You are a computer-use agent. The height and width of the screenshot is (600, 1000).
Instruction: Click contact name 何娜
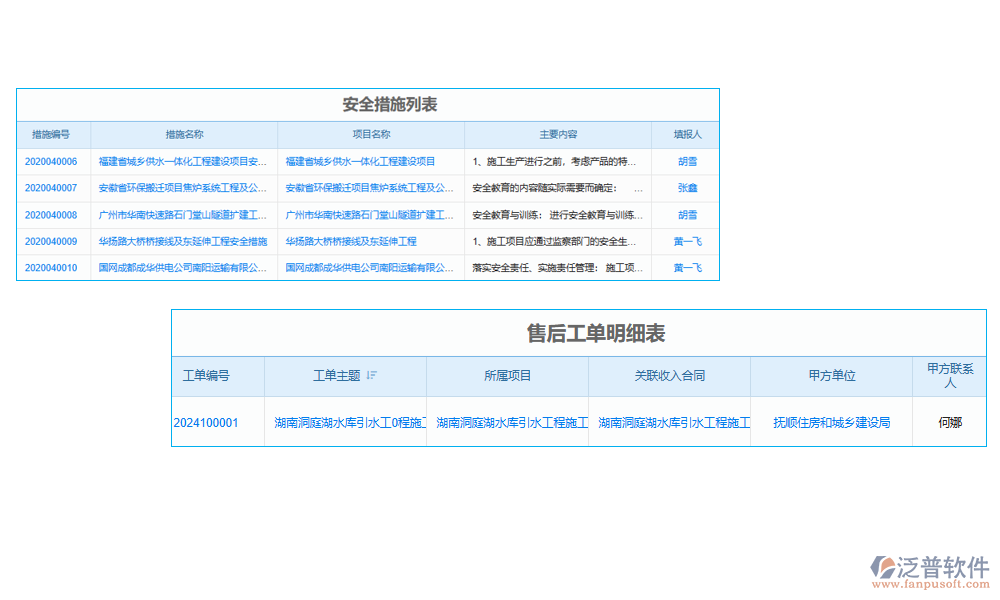coord(949,423)
